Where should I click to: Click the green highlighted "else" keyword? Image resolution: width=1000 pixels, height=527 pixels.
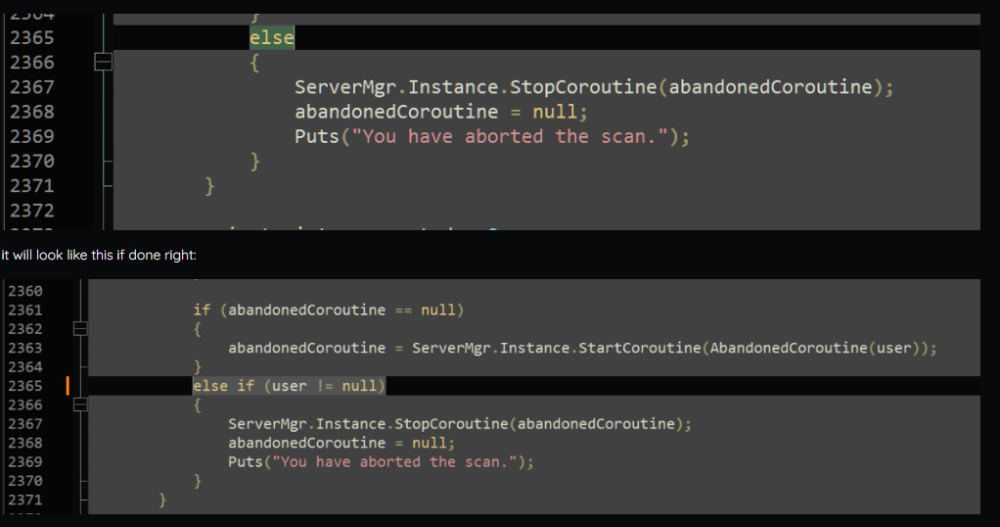click(x=271, y=38)
